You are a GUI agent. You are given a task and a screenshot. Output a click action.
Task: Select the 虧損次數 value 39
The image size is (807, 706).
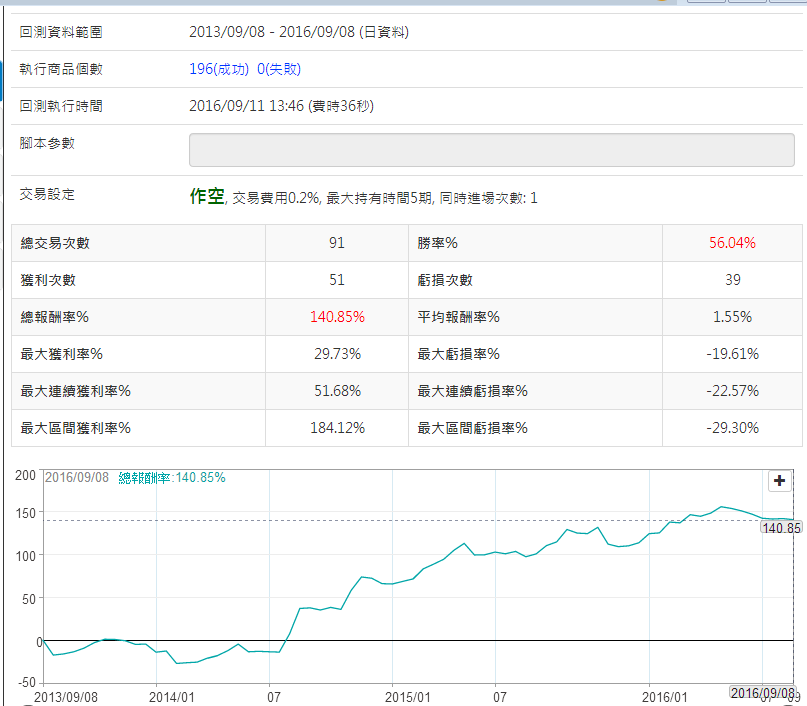tap(732, 280)
